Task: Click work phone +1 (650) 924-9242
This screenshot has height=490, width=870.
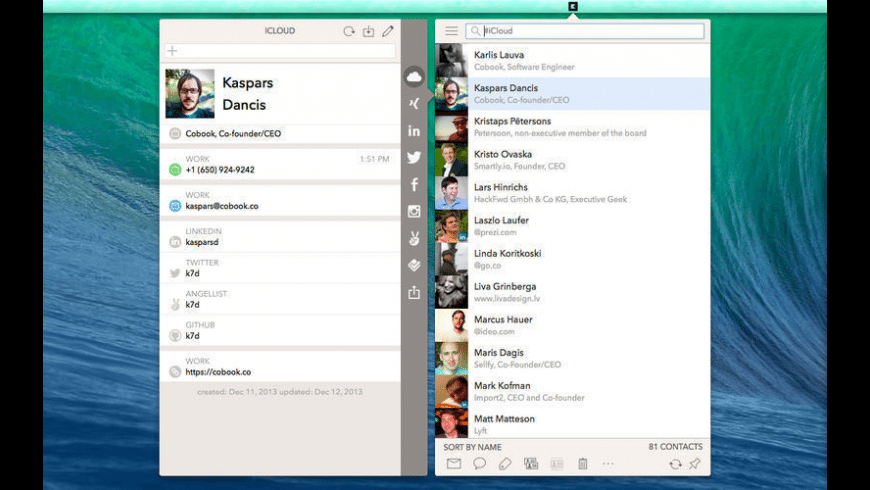Action: point(220,170)
